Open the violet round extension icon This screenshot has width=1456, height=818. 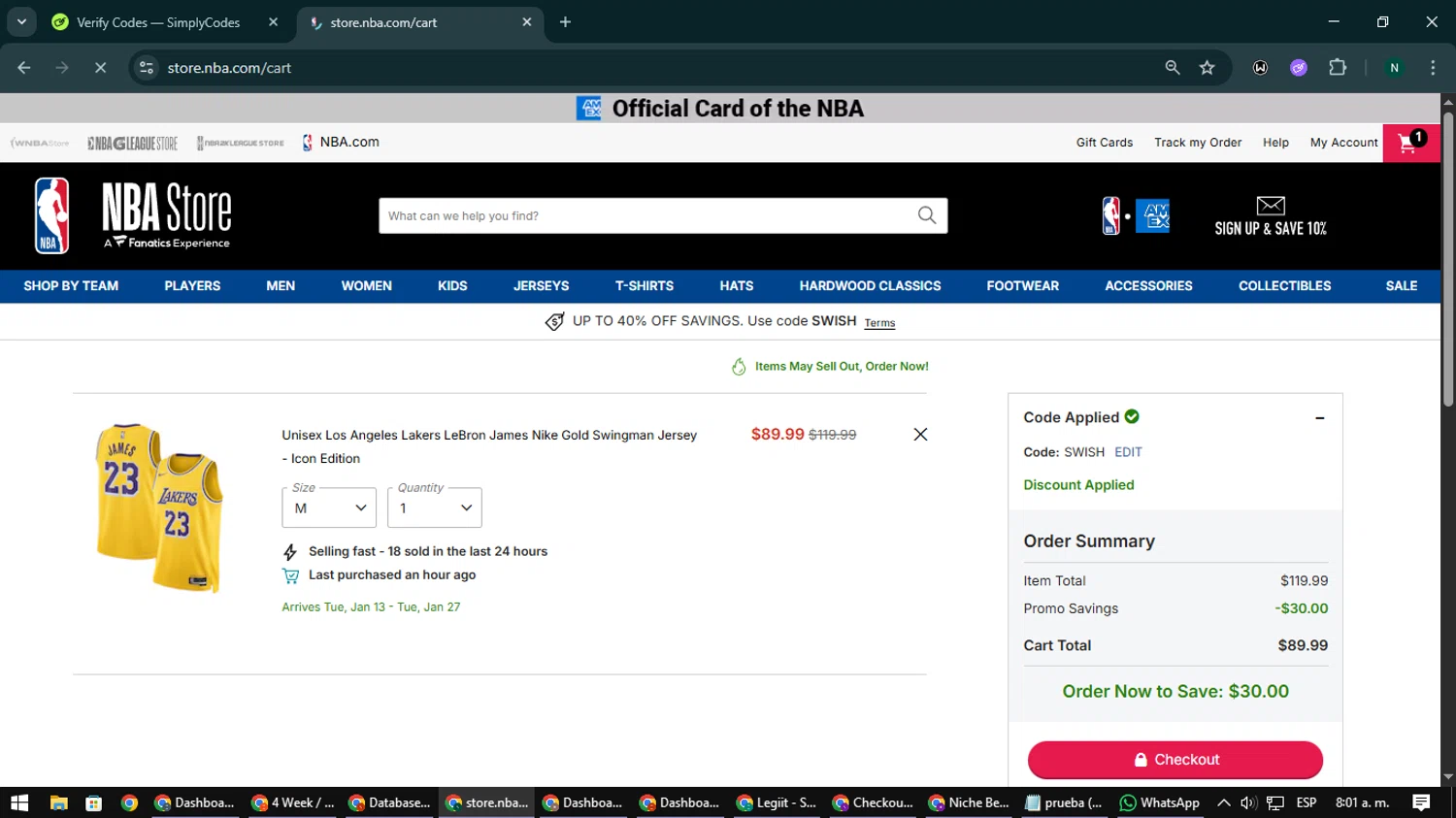pos(1299,68)
